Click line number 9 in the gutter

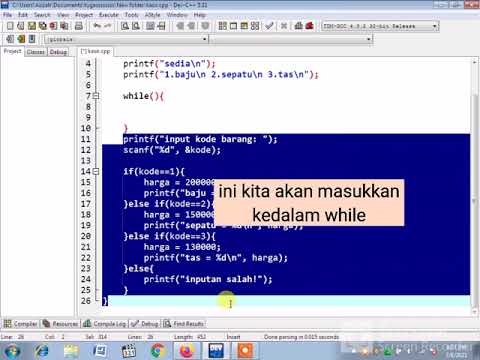point(88,118)
